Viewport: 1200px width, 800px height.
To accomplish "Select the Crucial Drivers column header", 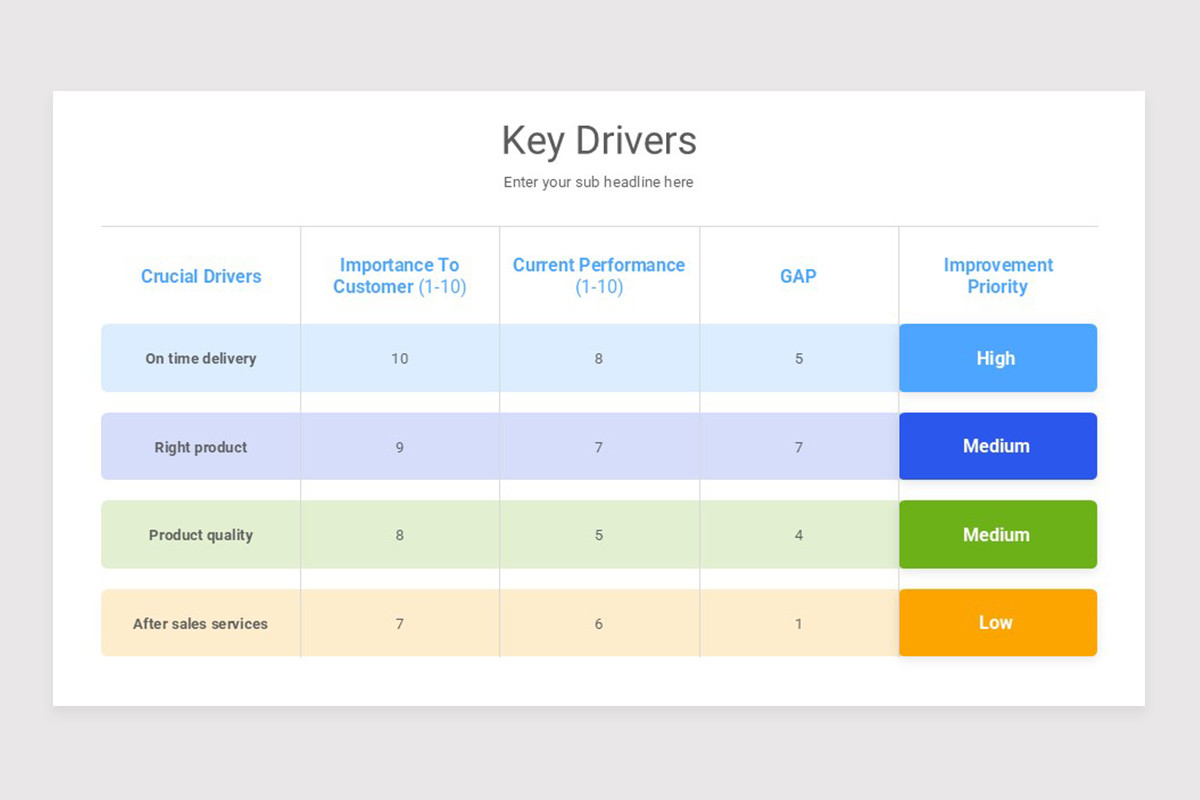I will [x=200, y=276].
